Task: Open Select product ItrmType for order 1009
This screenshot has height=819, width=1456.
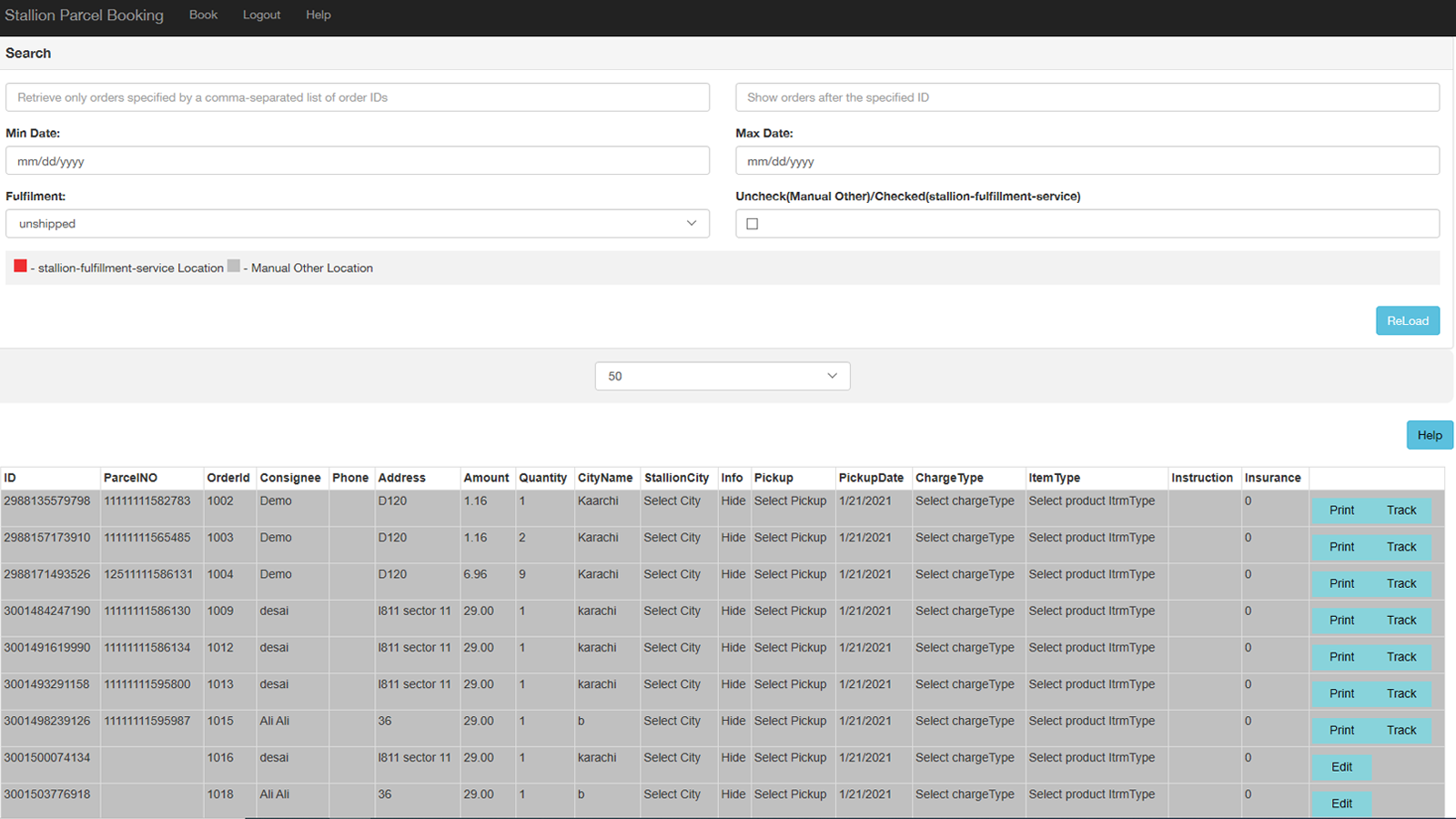Action: tap(1091, 611)
